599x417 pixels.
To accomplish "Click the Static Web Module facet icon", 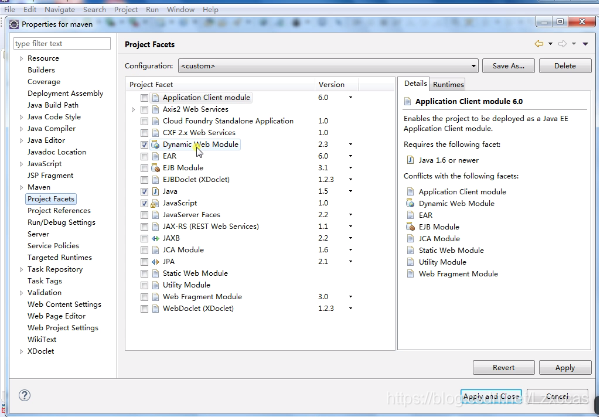I will [155, 273].
